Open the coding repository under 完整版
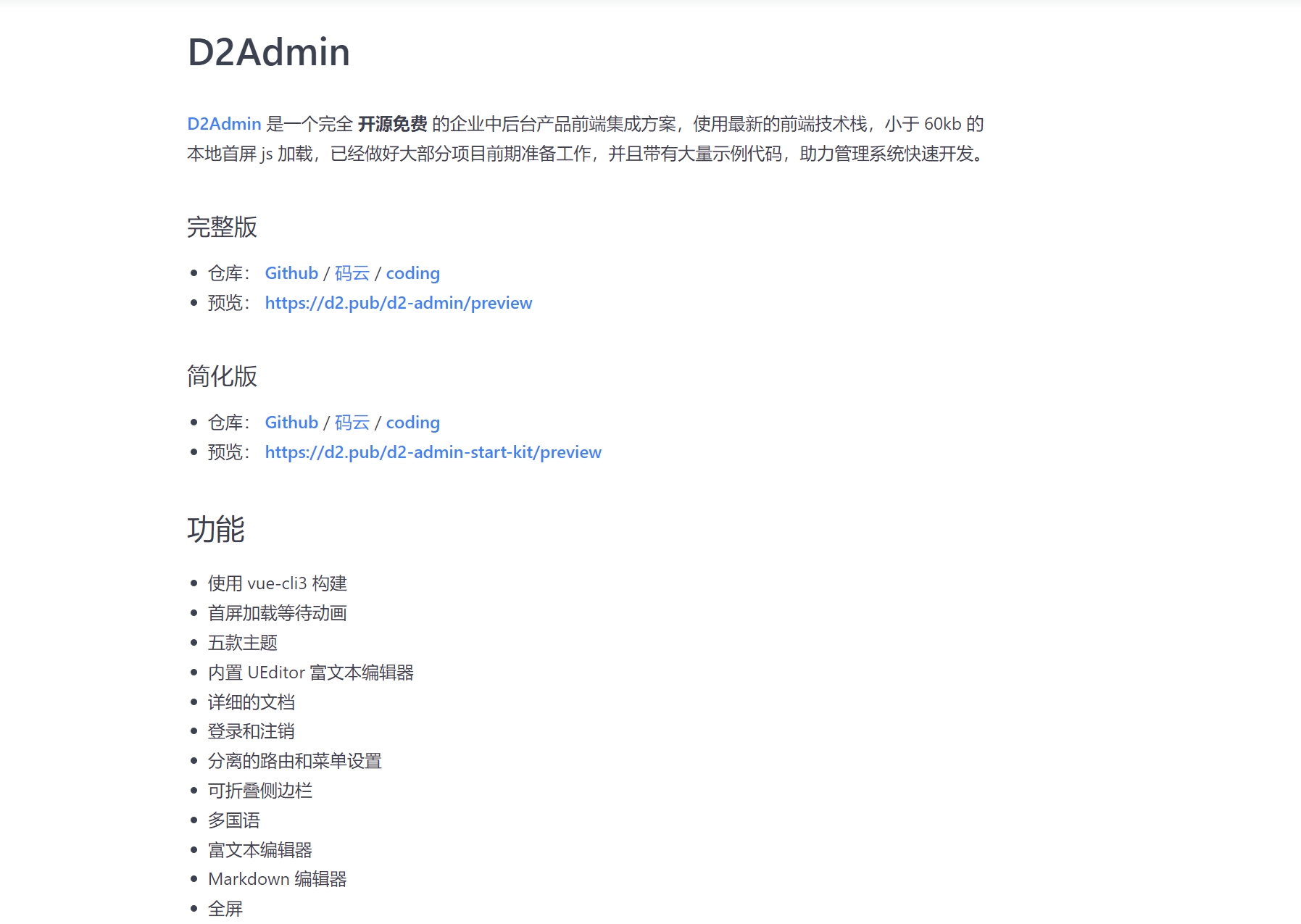Image resolution: width=1301 pixels, height=924 pixels. (x=413, y=272)
